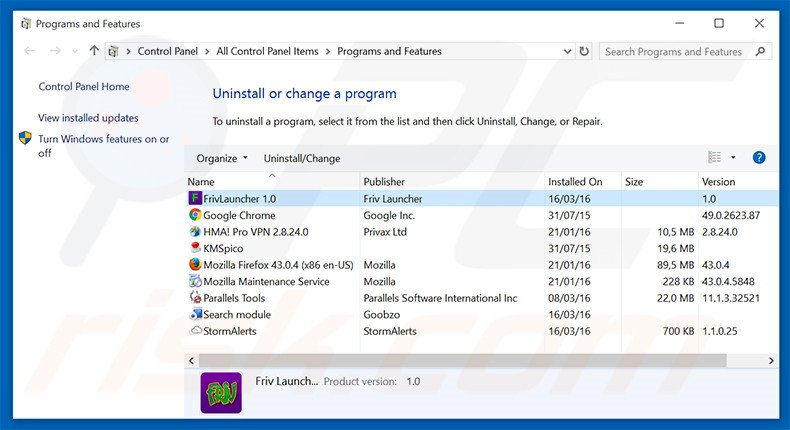Screen dimensions: 790x430
Task: Go up one level with the up arrow
Action: click(94, 50)
